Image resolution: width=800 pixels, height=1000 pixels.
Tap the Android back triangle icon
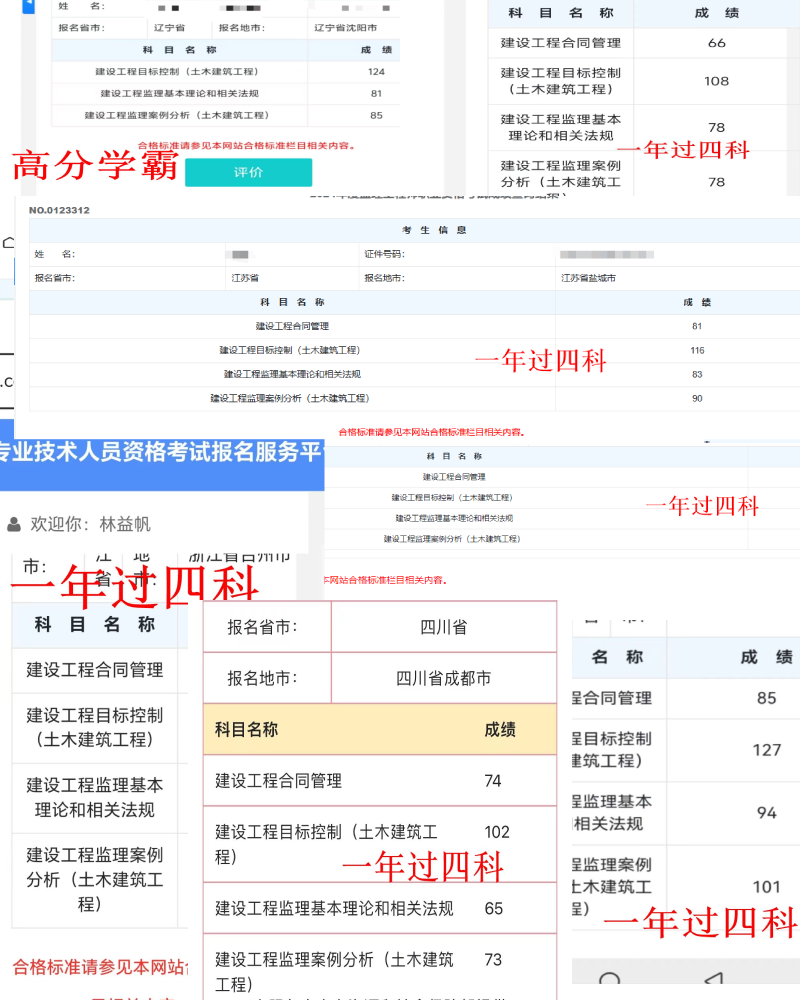(x=712, y=980)
